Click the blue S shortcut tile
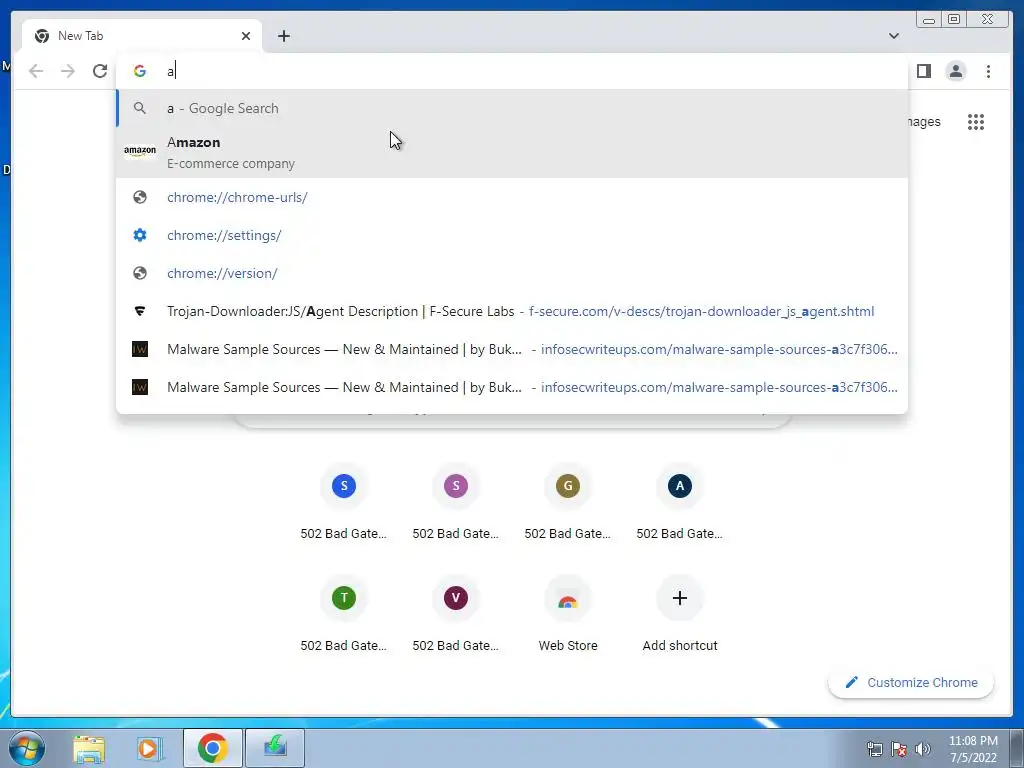 (344, 486)
